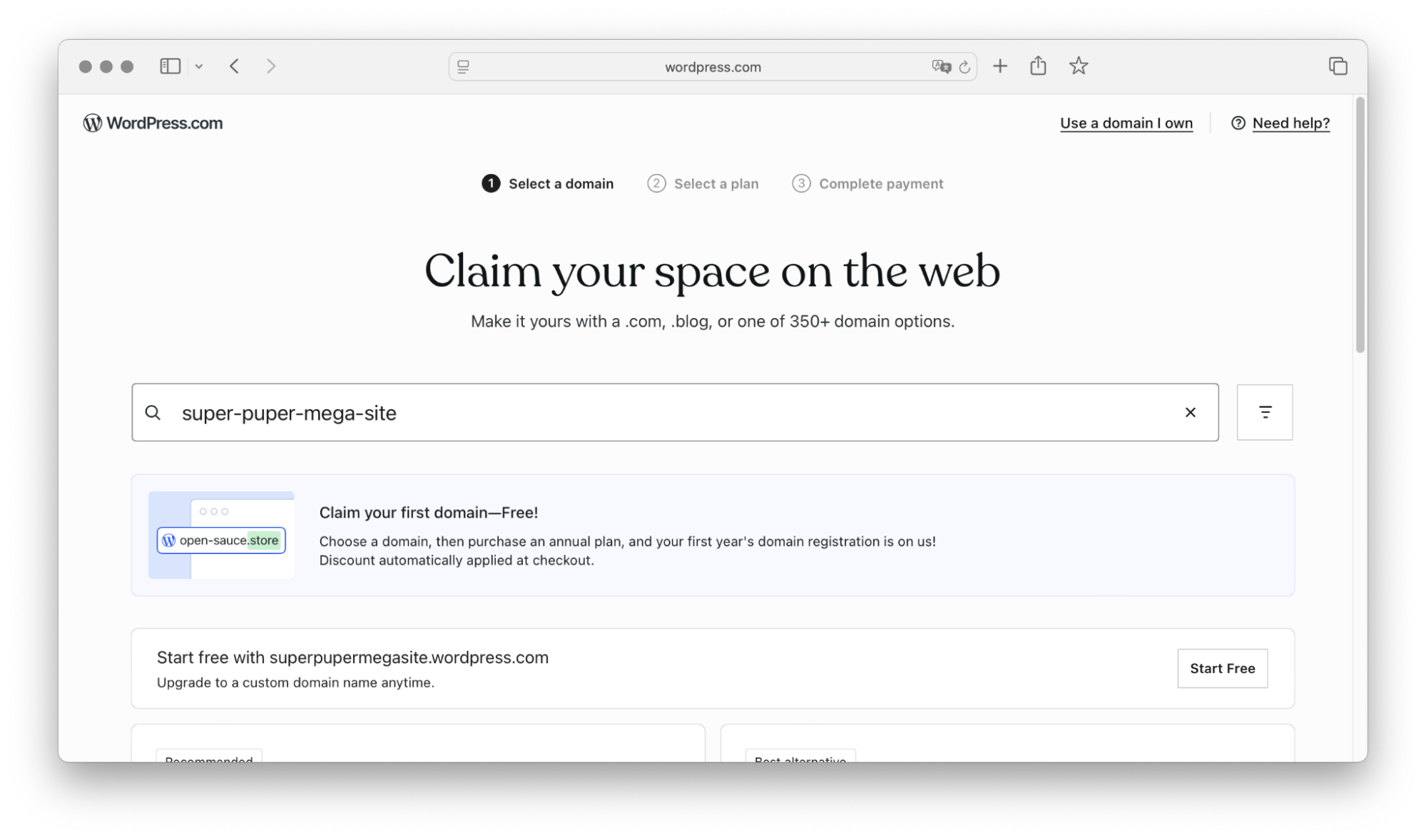Open the domain filter options
The width and height of the screenshot is (1426, 840).
click(x=1265, y=412)
